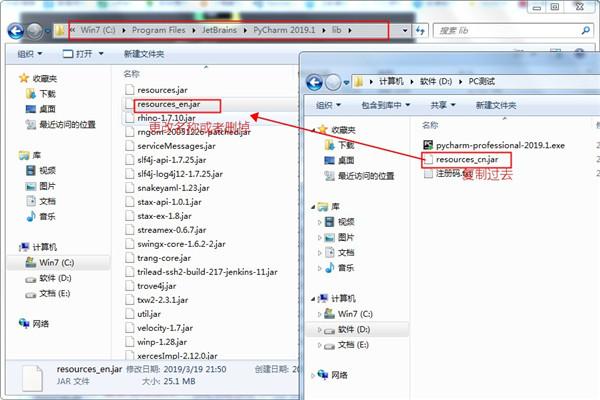Expand the 视频 library node in right window
The image size is (600, 400).
click(x=320, y=222)
